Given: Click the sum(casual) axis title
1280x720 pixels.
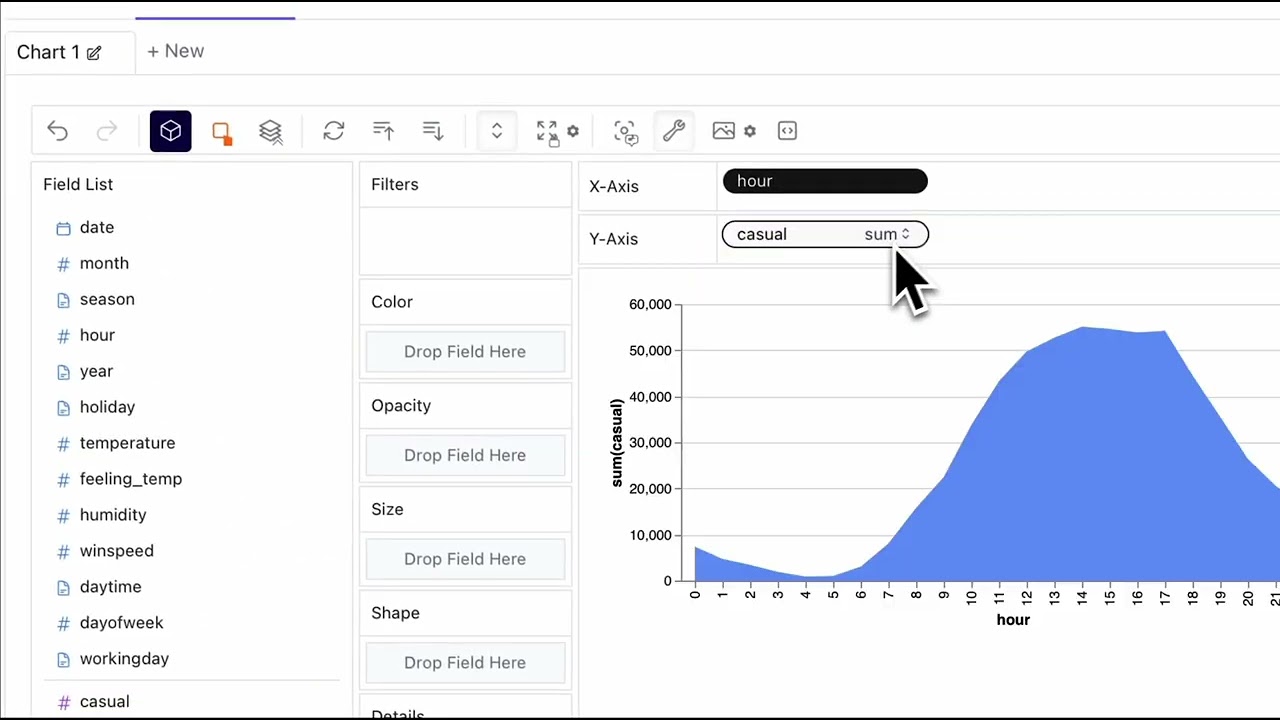Looking at the screenshot, I should [617, 443].
